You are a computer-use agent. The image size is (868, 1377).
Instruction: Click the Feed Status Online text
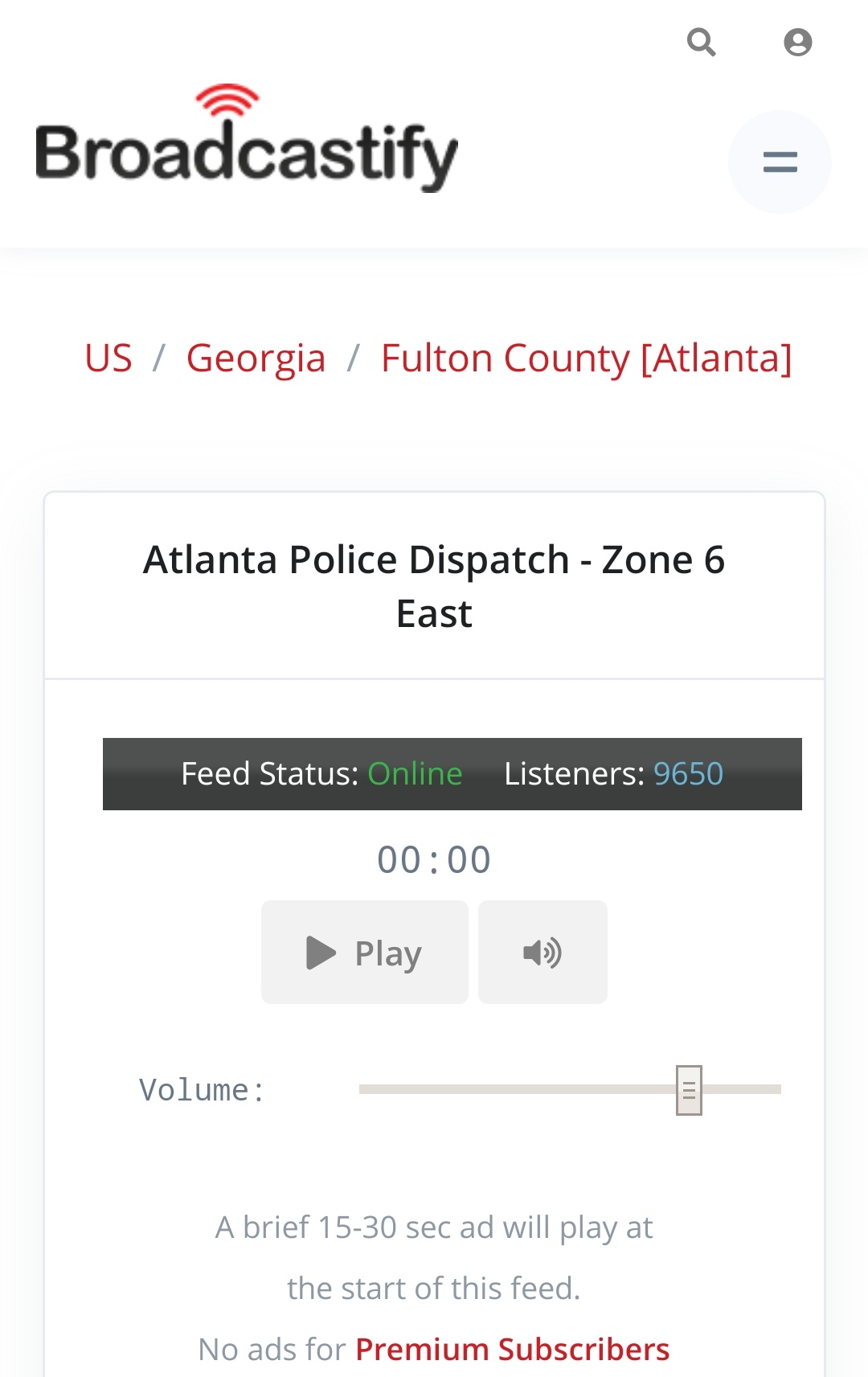tap(415, 773)
